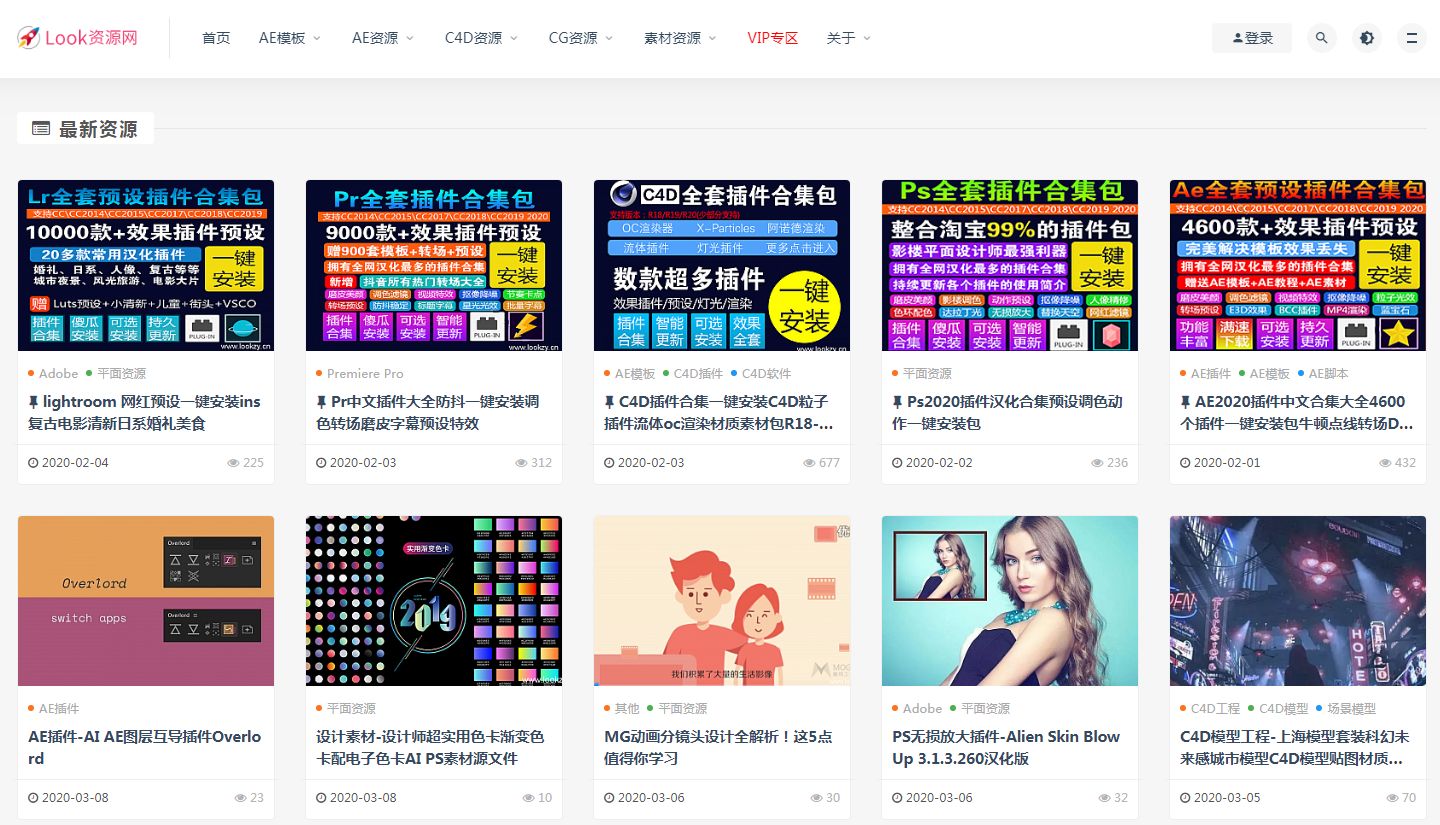Open Pr中文插件大全防抖 post title

[428, 412]
